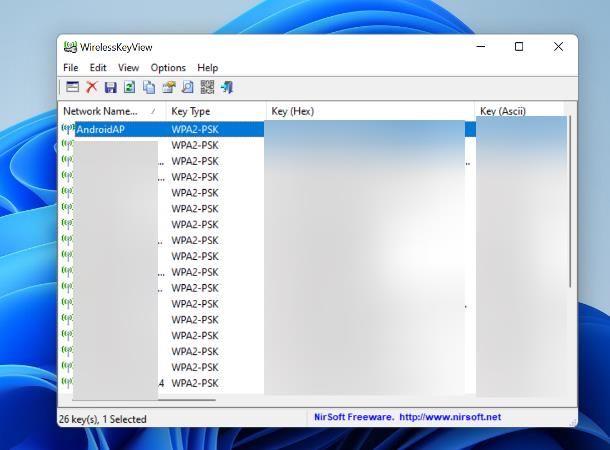
Task: Open the Advanced Options toolbar icon
Action: tap(72, 87)
